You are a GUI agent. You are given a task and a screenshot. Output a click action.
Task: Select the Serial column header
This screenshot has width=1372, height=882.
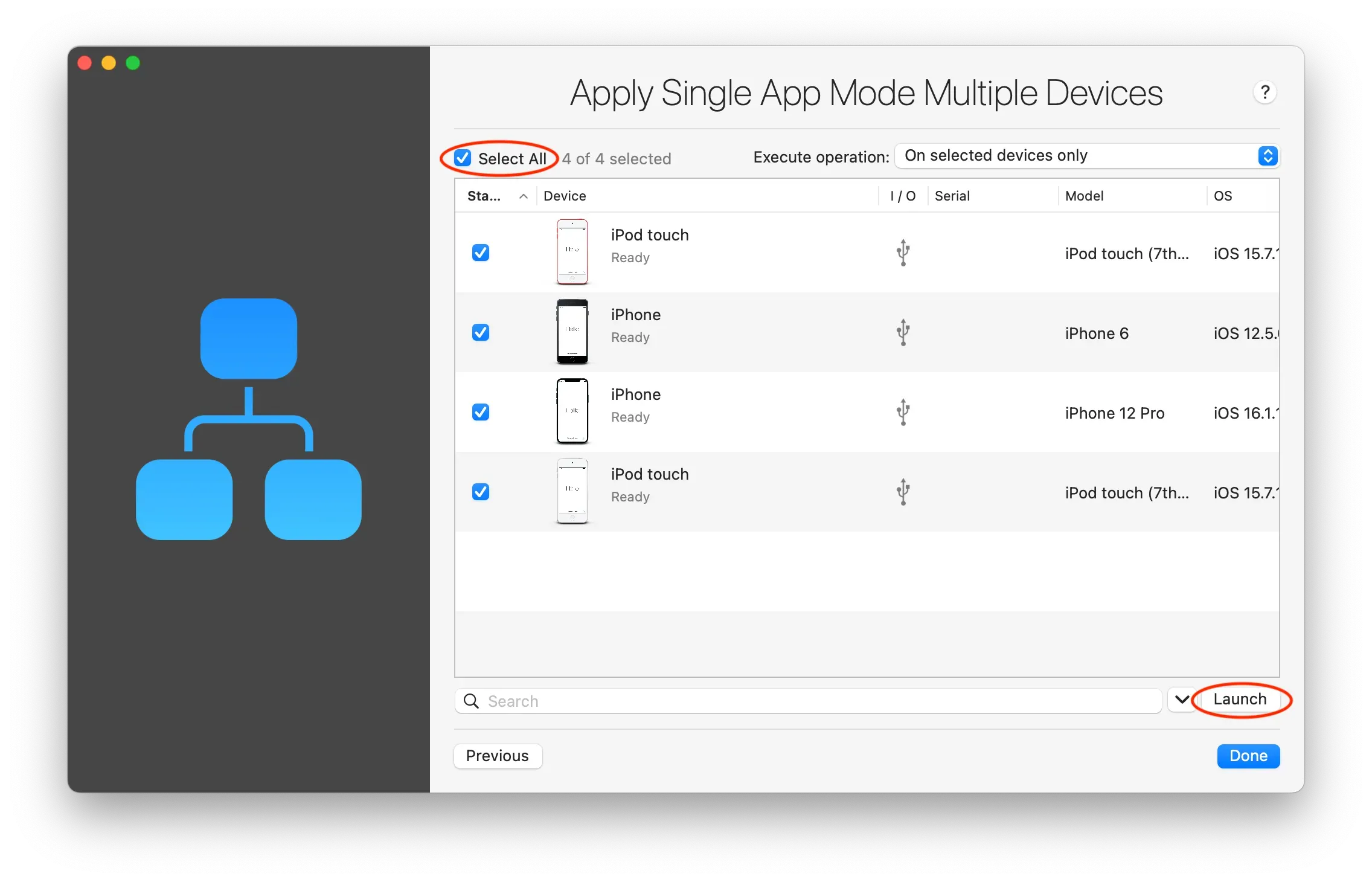952,196
